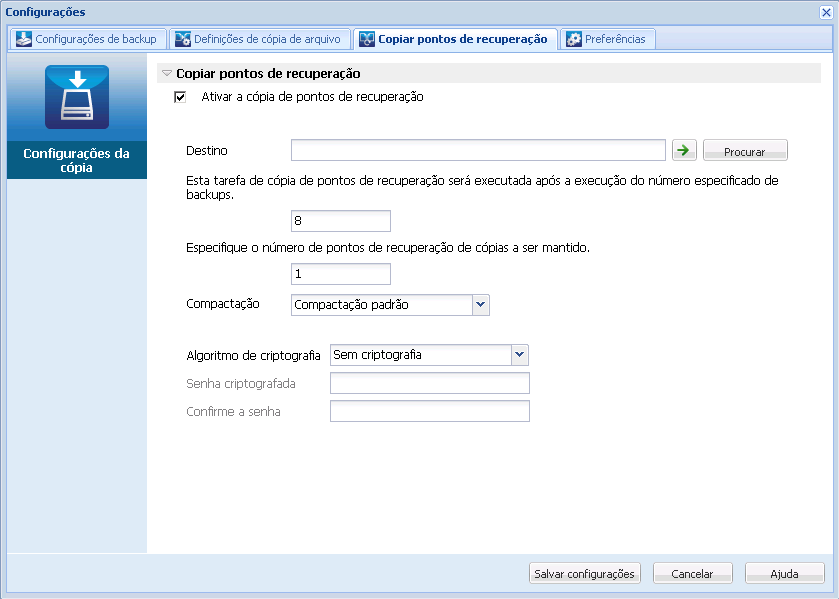Click the icon on the Configurações de backup tab
Screen dimensions: 839x599
coord(21,39)
